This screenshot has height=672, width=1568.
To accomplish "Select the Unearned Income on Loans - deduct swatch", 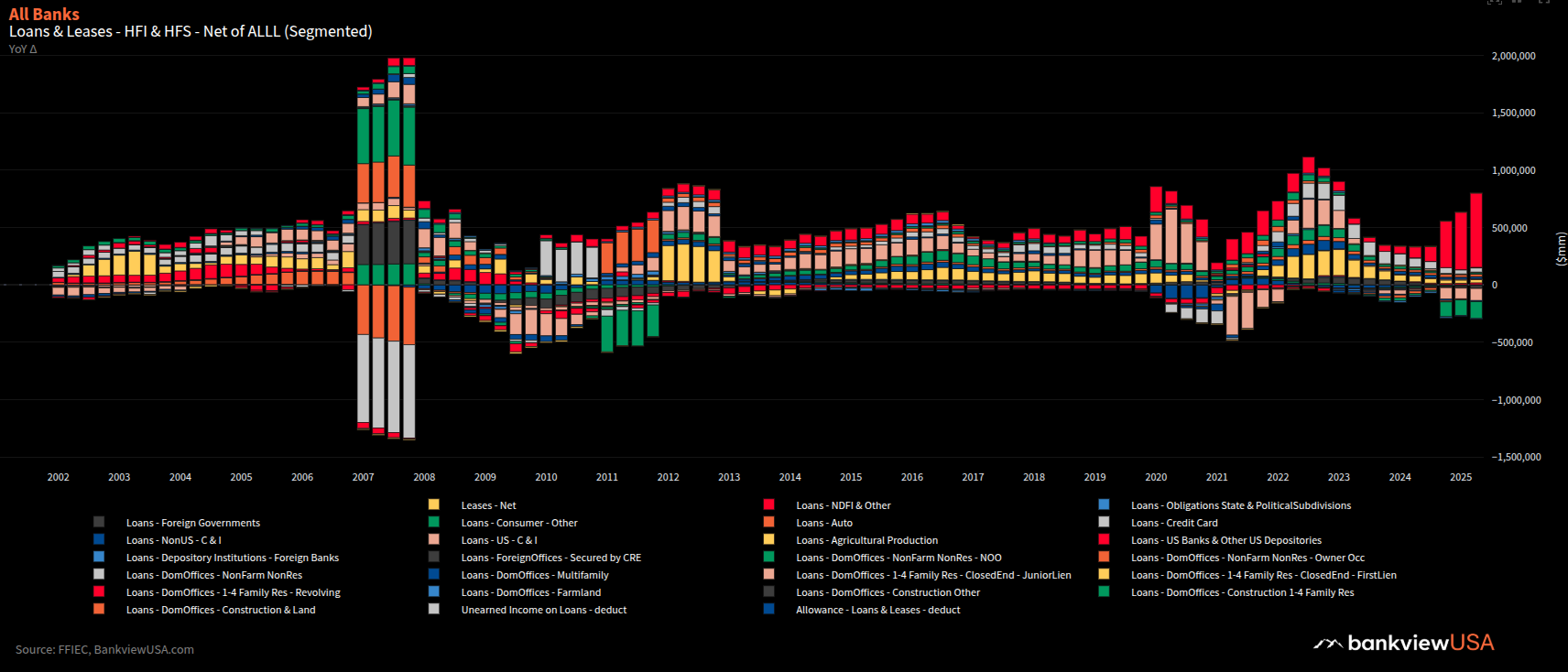I will pos(434,609).
